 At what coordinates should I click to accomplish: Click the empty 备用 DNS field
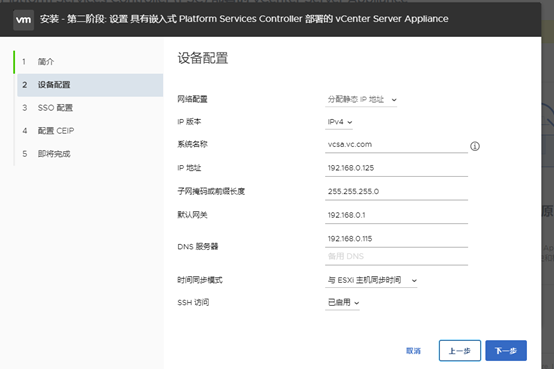point(396,257)
